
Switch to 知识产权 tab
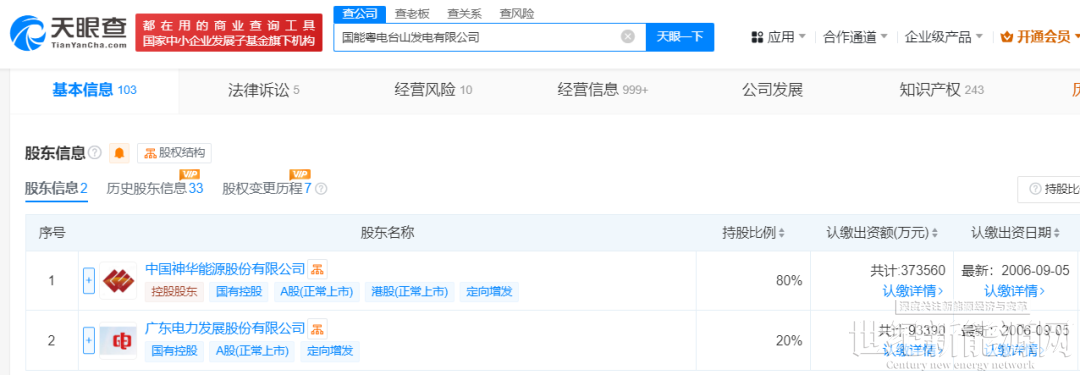942,90
